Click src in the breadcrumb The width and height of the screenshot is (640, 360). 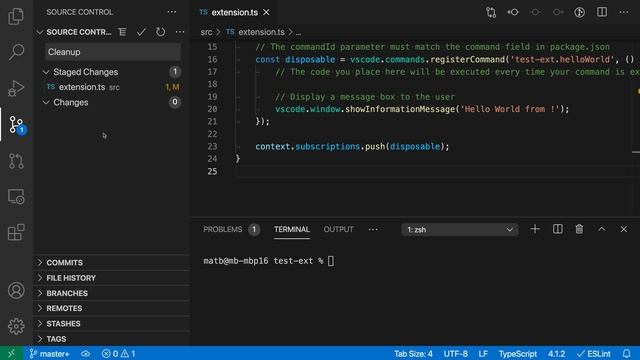click(206, 32)
